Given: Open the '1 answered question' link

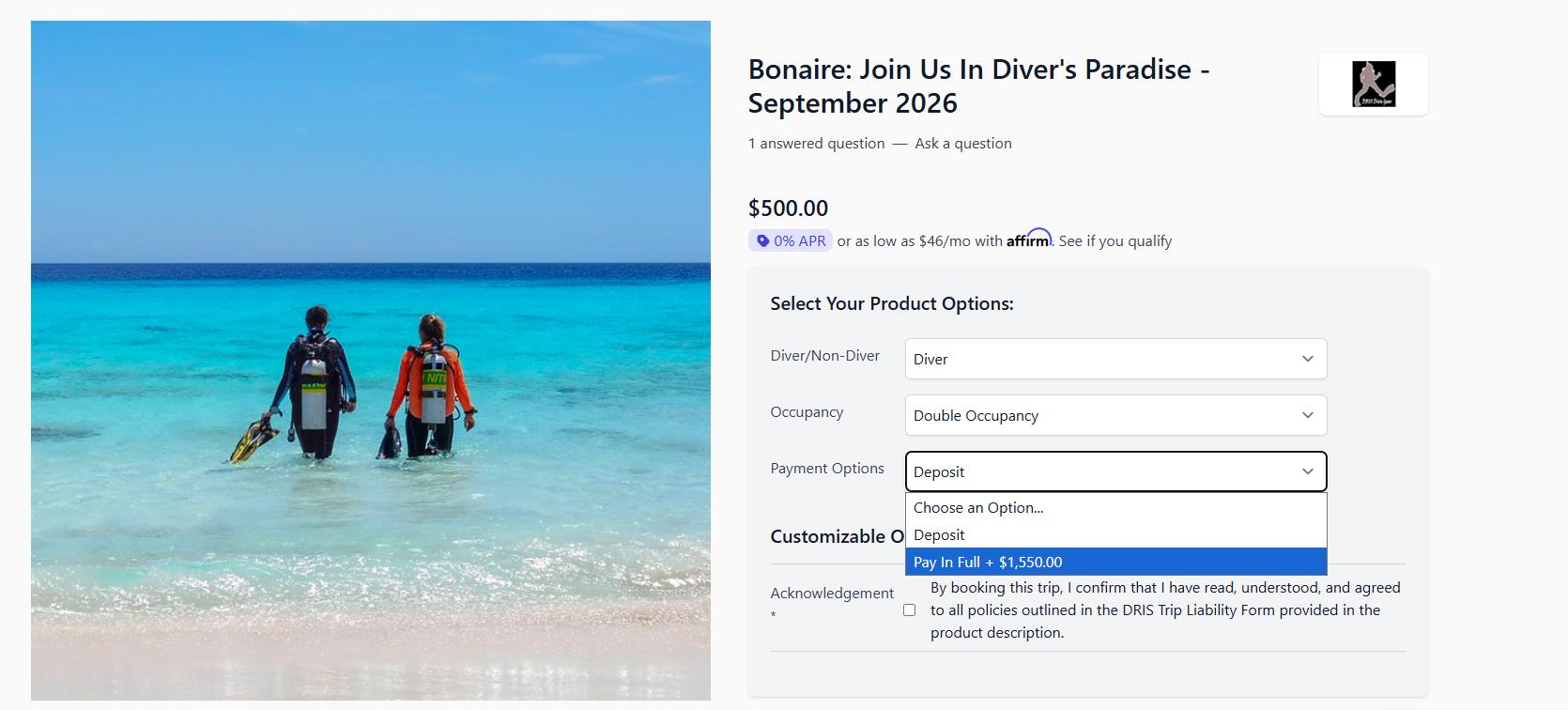Looking at the screenshot, I should (816, 144).
